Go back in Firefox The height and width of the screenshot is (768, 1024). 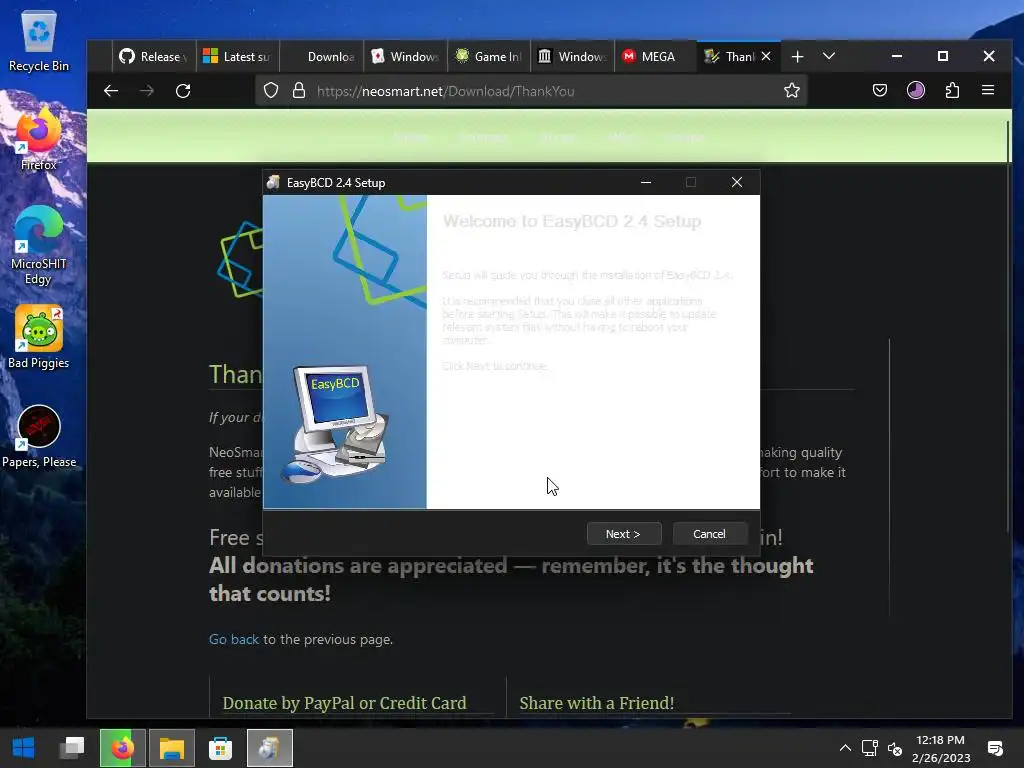(111, 91)
